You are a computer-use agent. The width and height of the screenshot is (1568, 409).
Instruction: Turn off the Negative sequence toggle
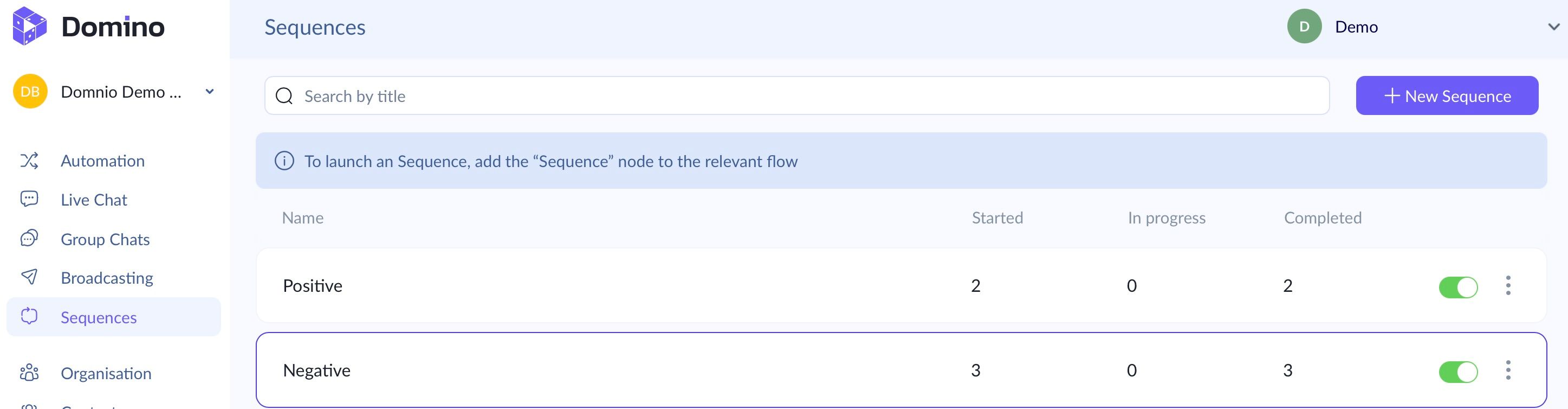(x=1458, y=372)
